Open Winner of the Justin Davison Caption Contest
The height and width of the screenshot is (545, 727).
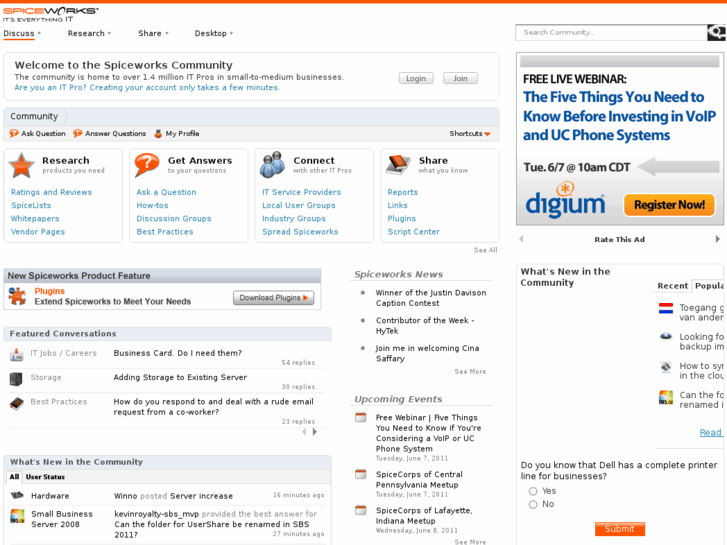(431, 298)
